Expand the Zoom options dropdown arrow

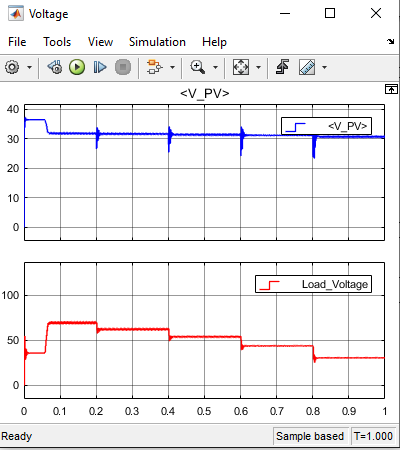pyautogui.click(x=215, y=67)
